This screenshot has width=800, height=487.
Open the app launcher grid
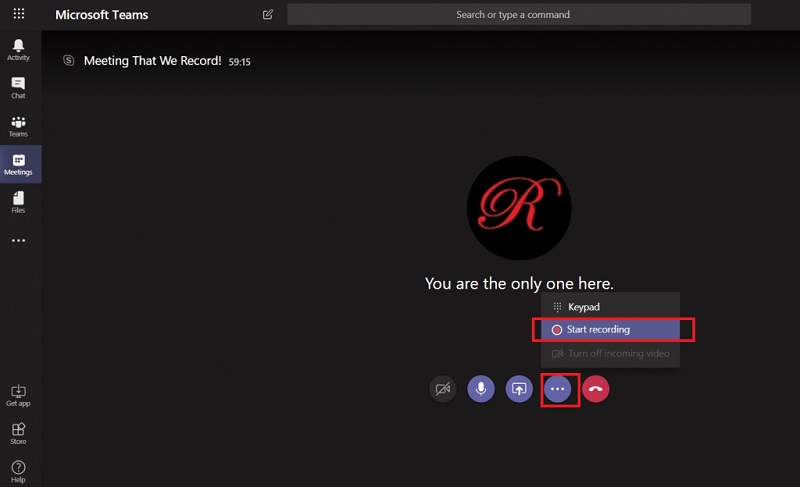(x=19, y=14)
